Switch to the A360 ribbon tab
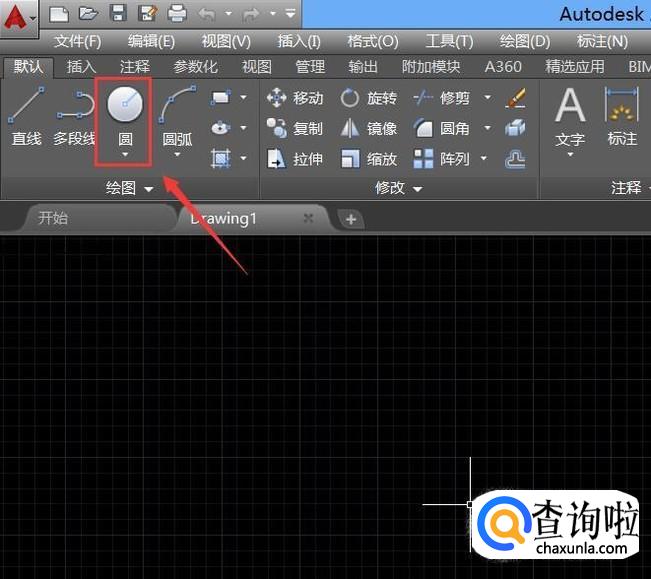 [503, 67]
